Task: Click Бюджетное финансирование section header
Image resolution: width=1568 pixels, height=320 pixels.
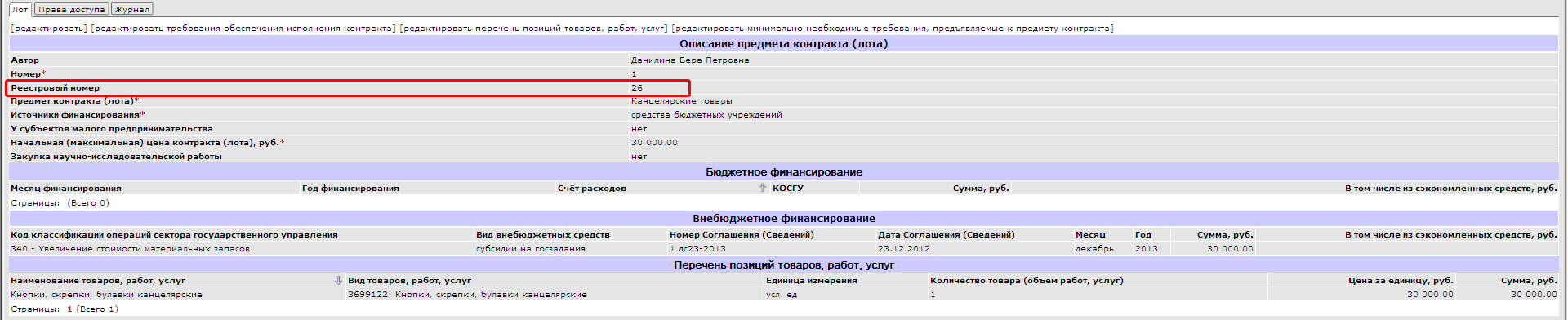Action: tap(784, 172)
